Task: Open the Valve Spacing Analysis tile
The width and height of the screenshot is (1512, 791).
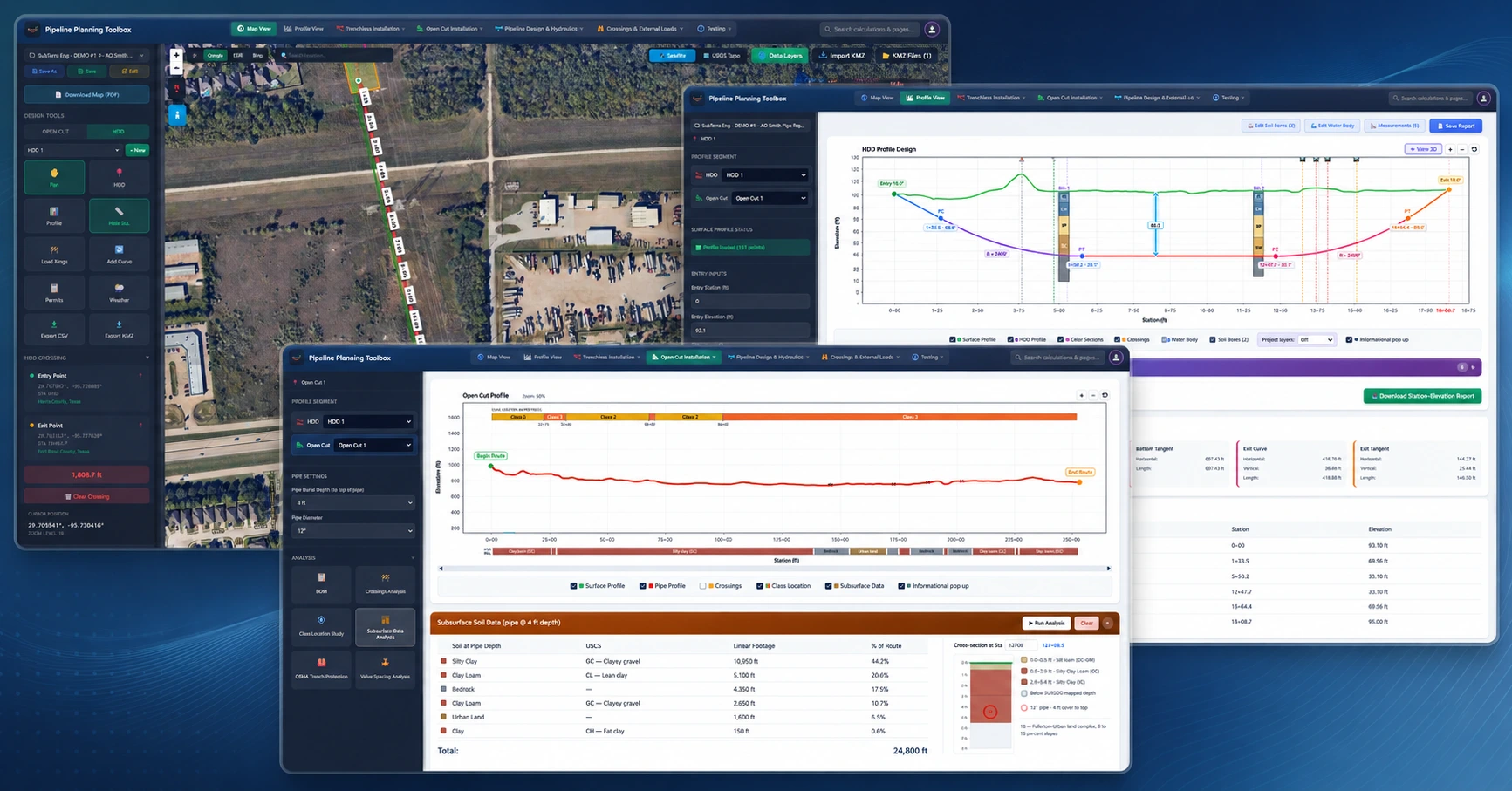Action: point(385,669)
